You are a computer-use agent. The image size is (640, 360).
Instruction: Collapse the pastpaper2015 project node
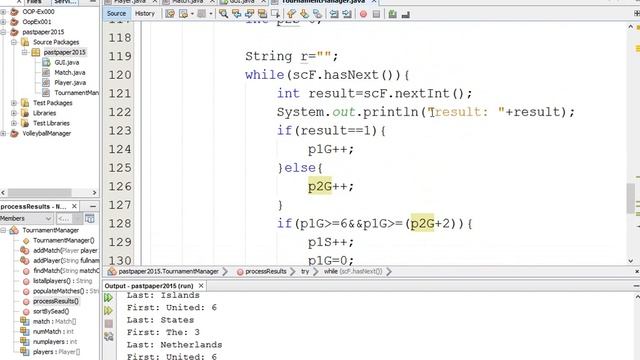click(x=3, y=32)
